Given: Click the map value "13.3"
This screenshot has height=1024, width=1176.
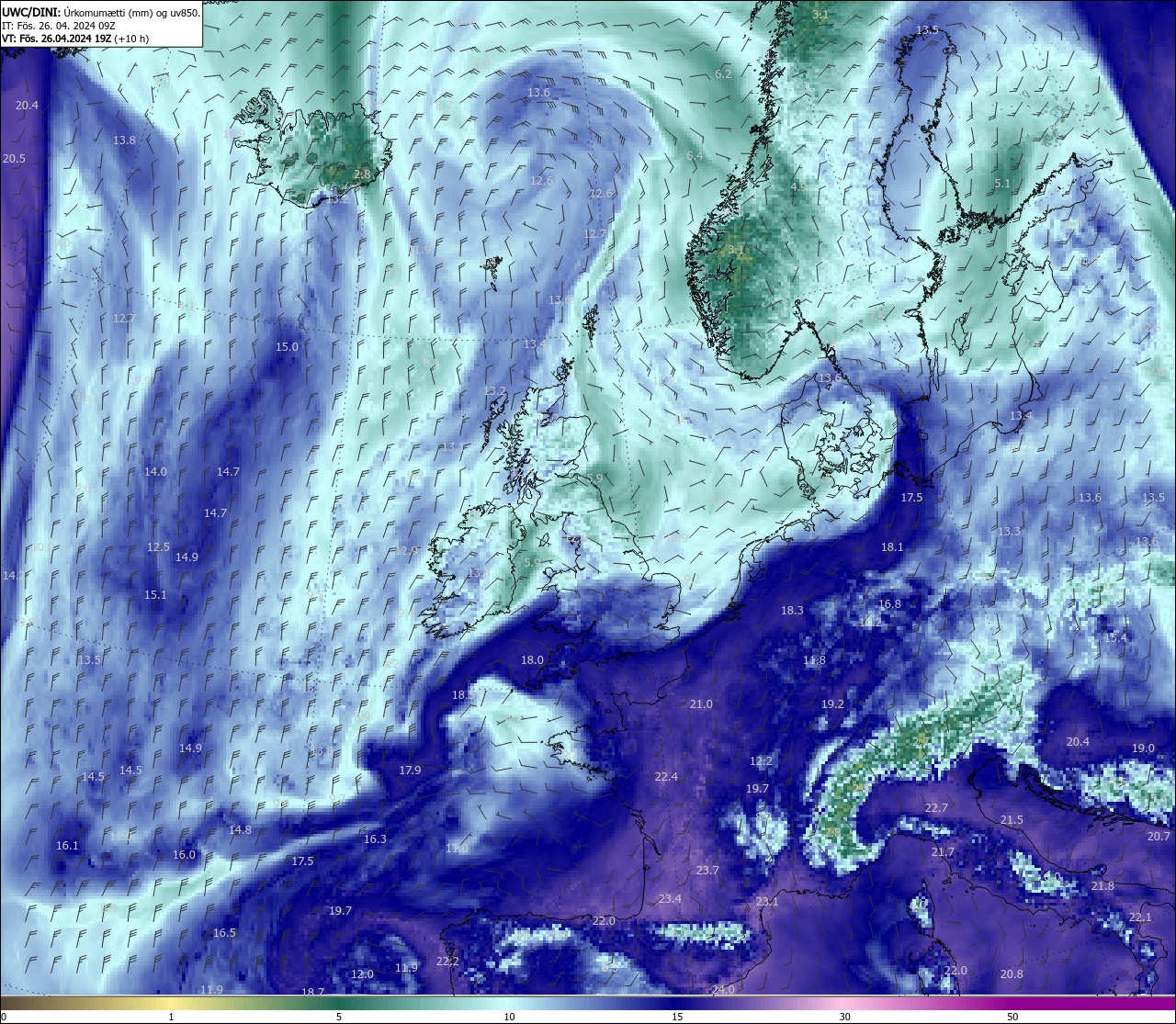Looking at the screenshot, I should pos(1009,532).
